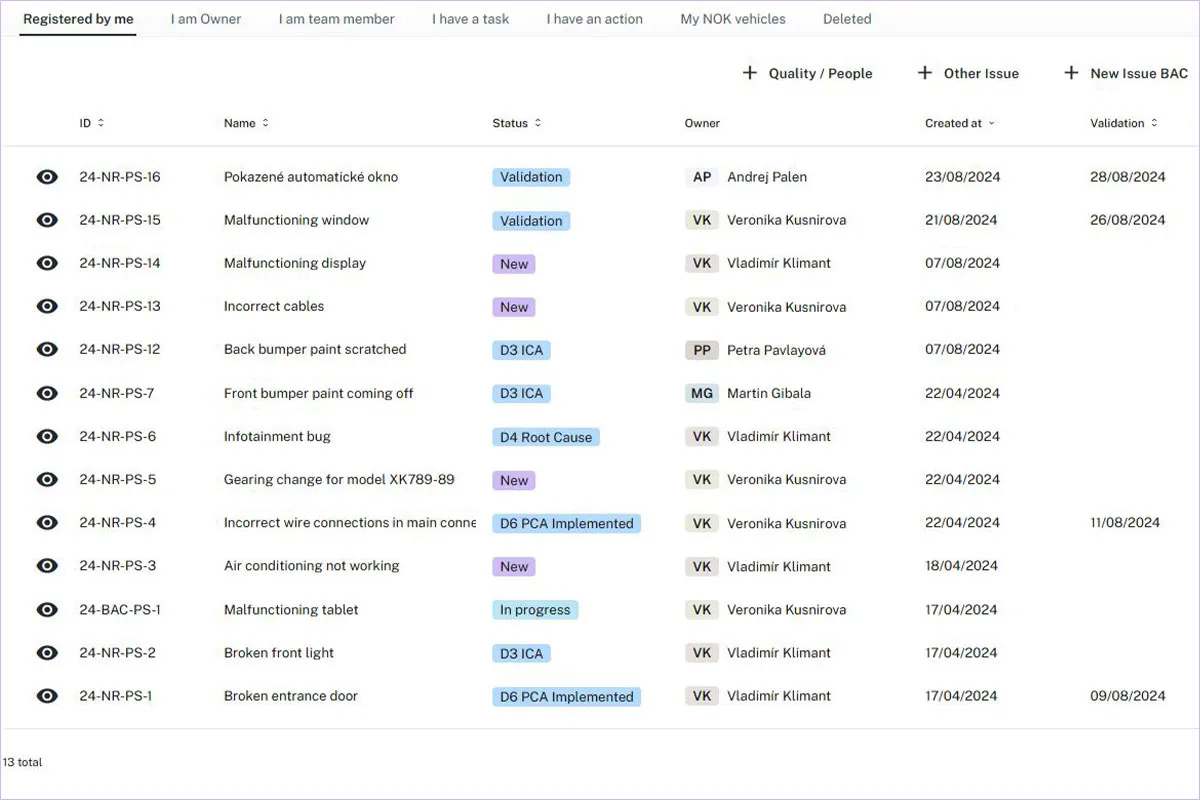1200x800 pixels.
Task: Add a new Quality / People issue
Action: pyautogui.click(x=807, y=73)
